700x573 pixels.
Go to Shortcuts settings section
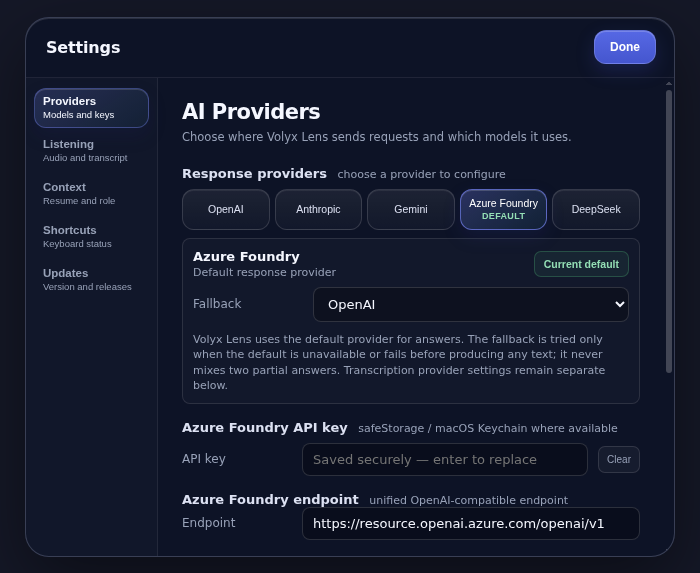[x=92, y=237]
